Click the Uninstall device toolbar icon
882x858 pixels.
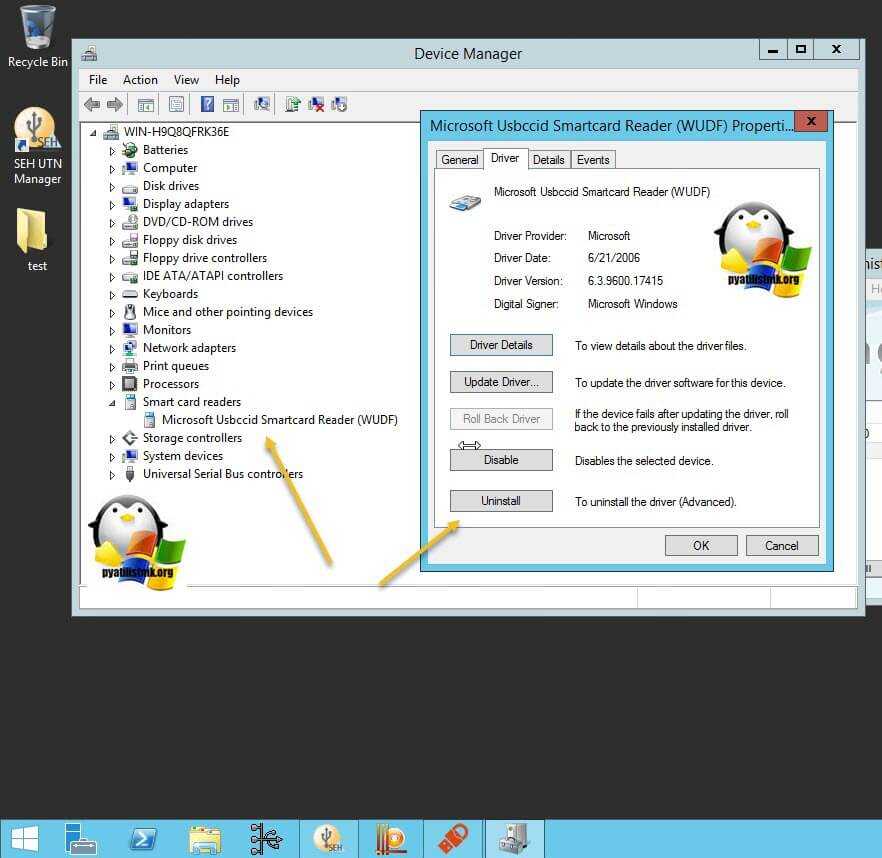point(316,104)
